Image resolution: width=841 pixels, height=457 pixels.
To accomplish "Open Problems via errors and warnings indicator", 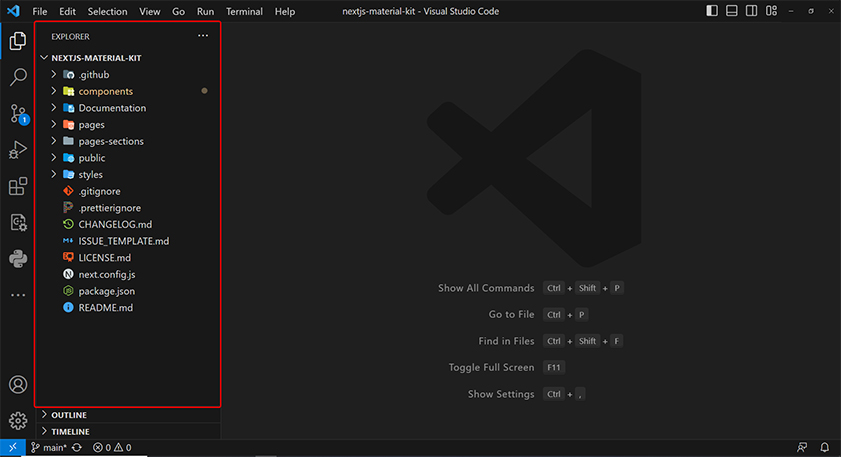I will coord(112,447).
